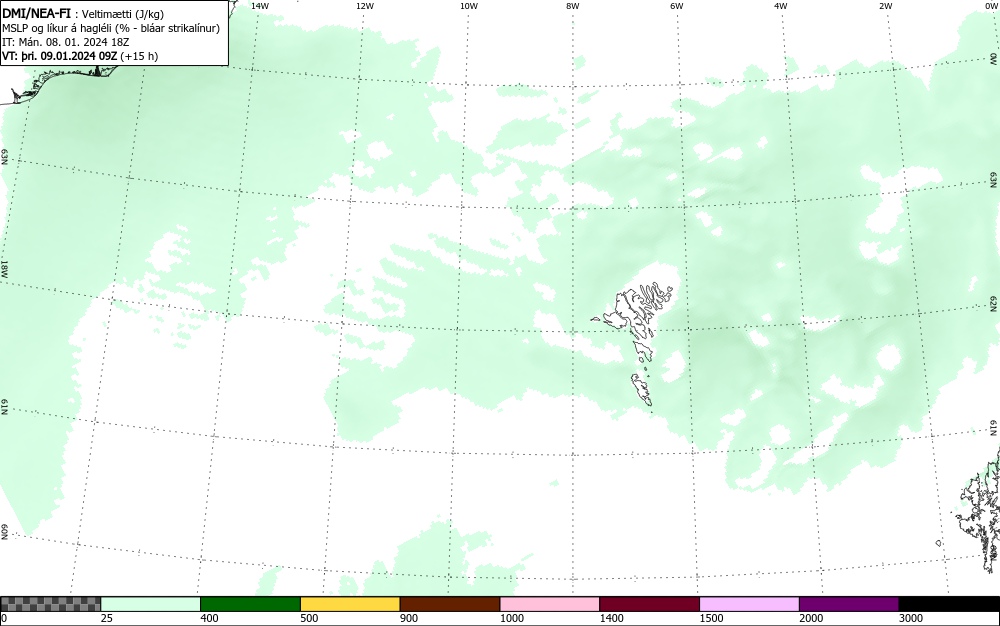1000x626 pixels.
Task: Click the 63N label on right edge
Action: coord(994,179)
